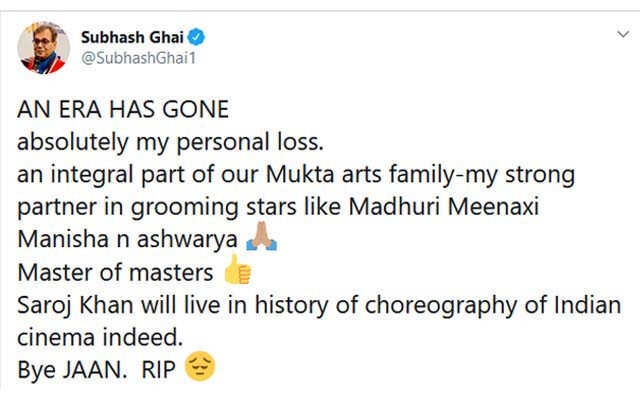Click the name 'Meenaxi' in the tweet

pyautogui.click(x=493, y=206)
